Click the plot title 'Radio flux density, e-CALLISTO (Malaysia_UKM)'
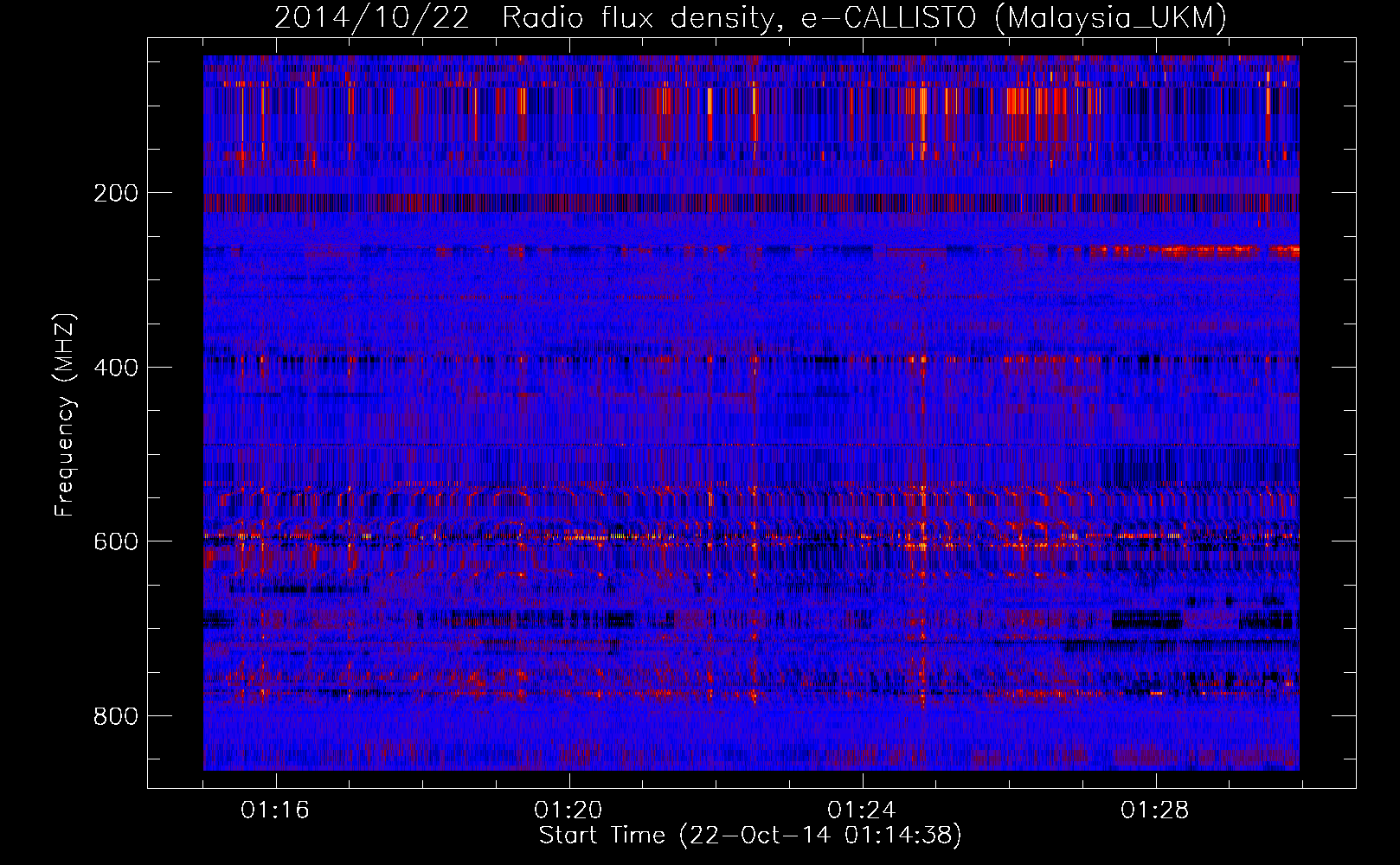 (x=864, y=18)
